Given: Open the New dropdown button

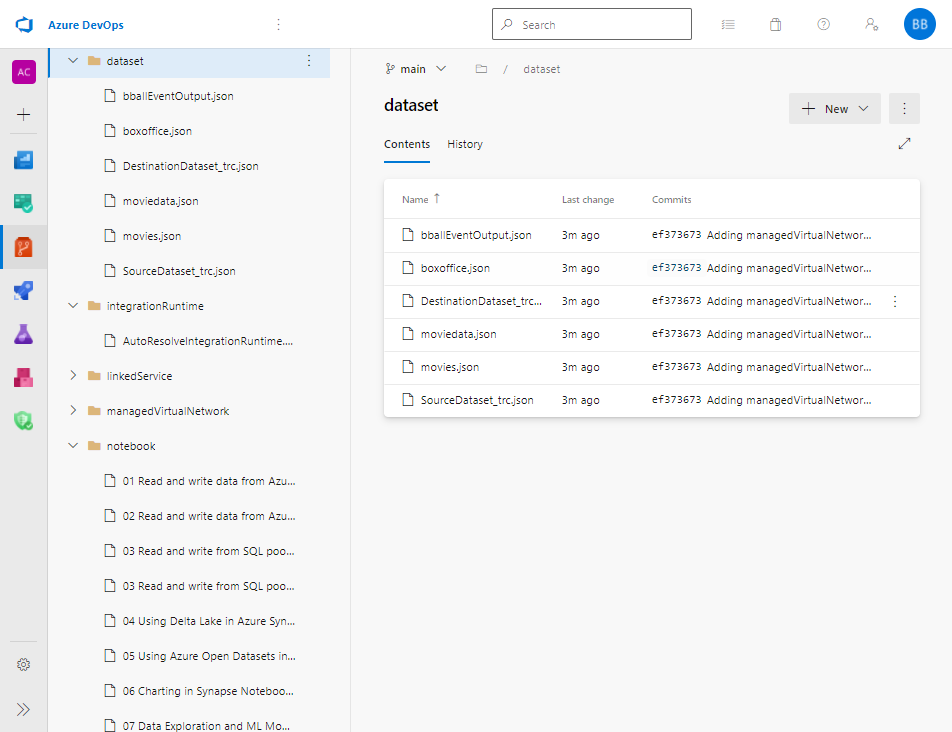Looking at the screenshot, I should 834,109.
